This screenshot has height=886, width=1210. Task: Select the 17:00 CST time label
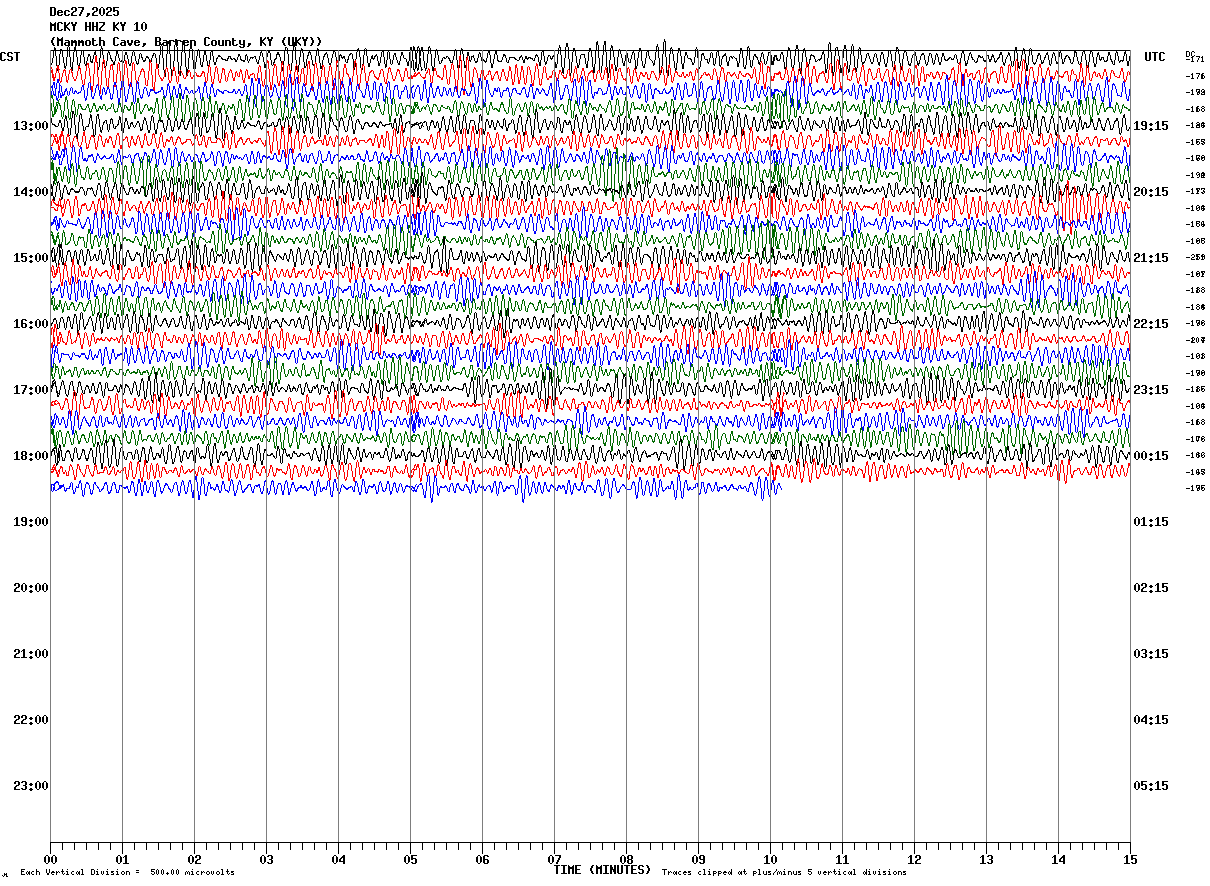click(31, 390)
